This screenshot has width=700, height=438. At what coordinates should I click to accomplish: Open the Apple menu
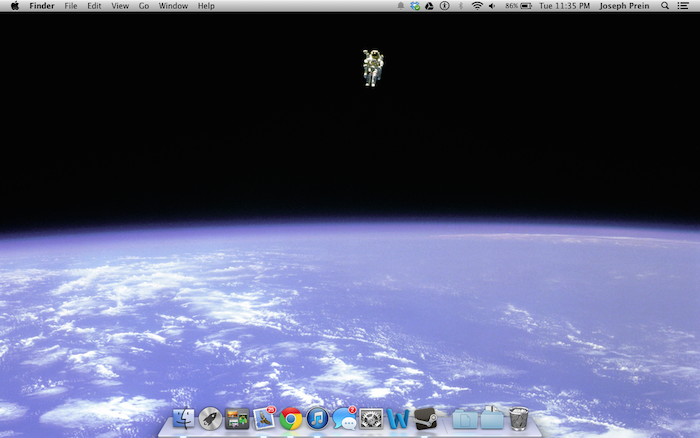(15, 6)
